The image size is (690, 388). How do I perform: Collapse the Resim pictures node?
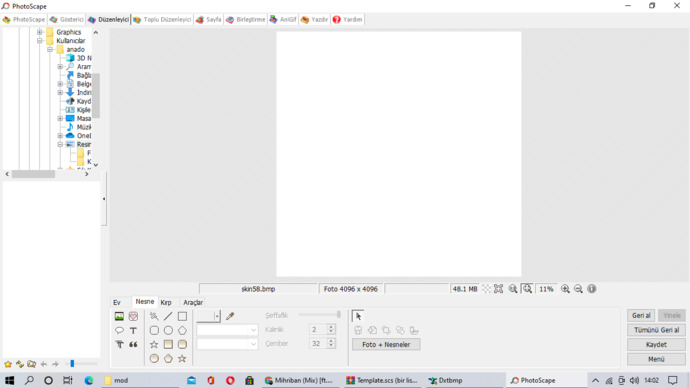pos(60,144)
